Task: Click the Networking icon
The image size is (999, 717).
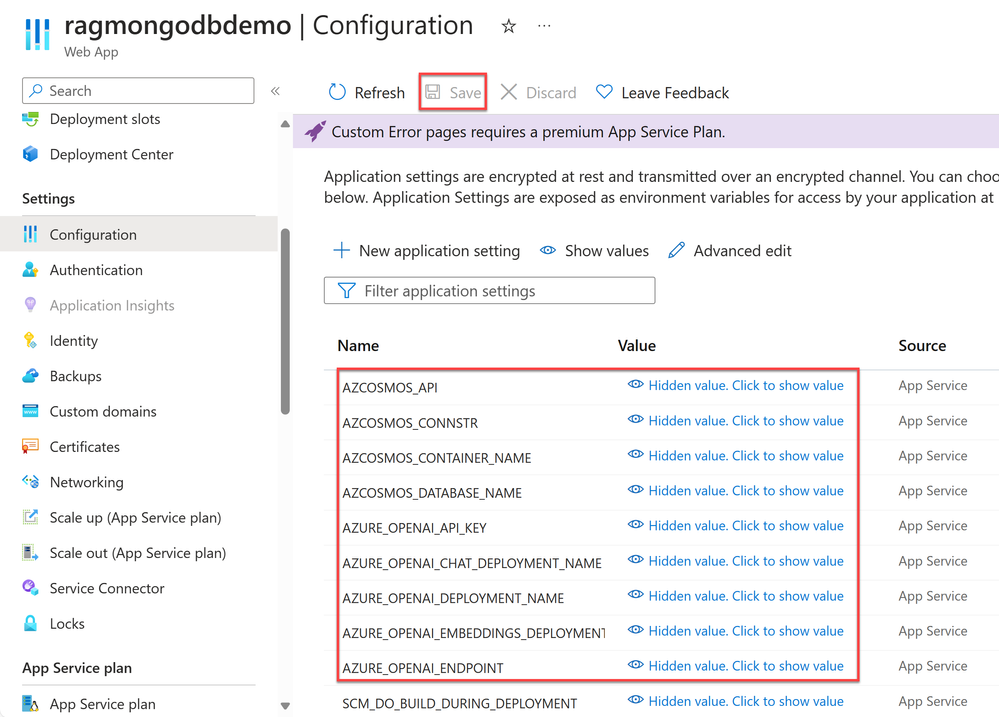Action: 30,481
